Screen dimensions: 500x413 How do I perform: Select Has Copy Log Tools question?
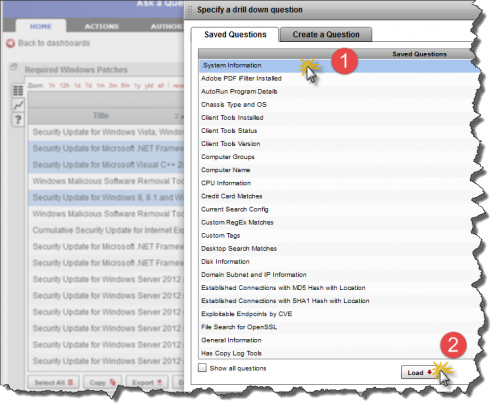[338, 353]
